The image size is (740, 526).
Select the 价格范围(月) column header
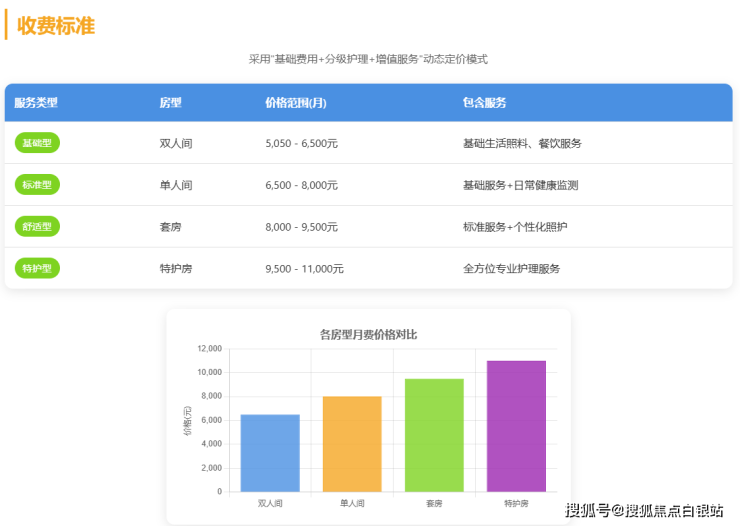coord(296,102)
